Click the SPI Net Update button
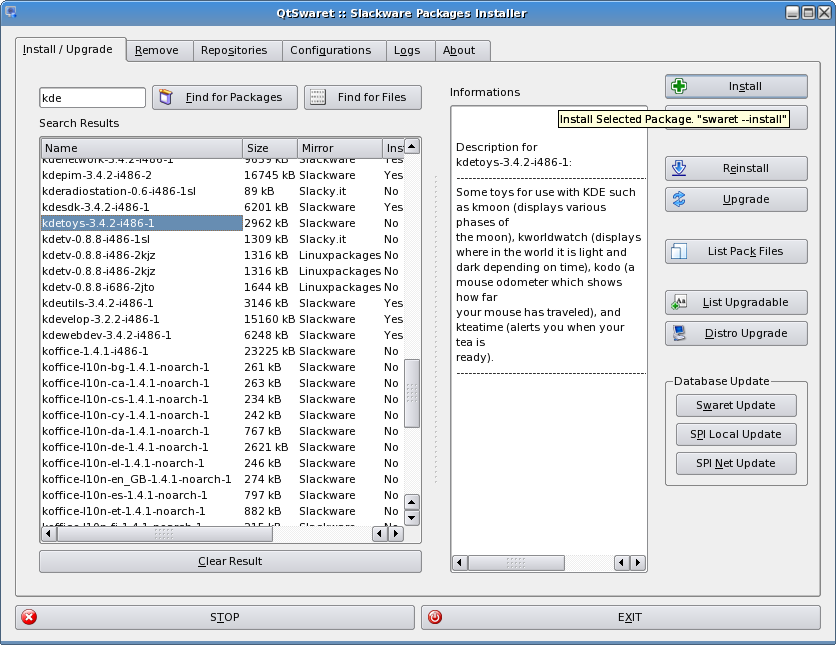This screenshot has width=836, height=645. (736, 463)
